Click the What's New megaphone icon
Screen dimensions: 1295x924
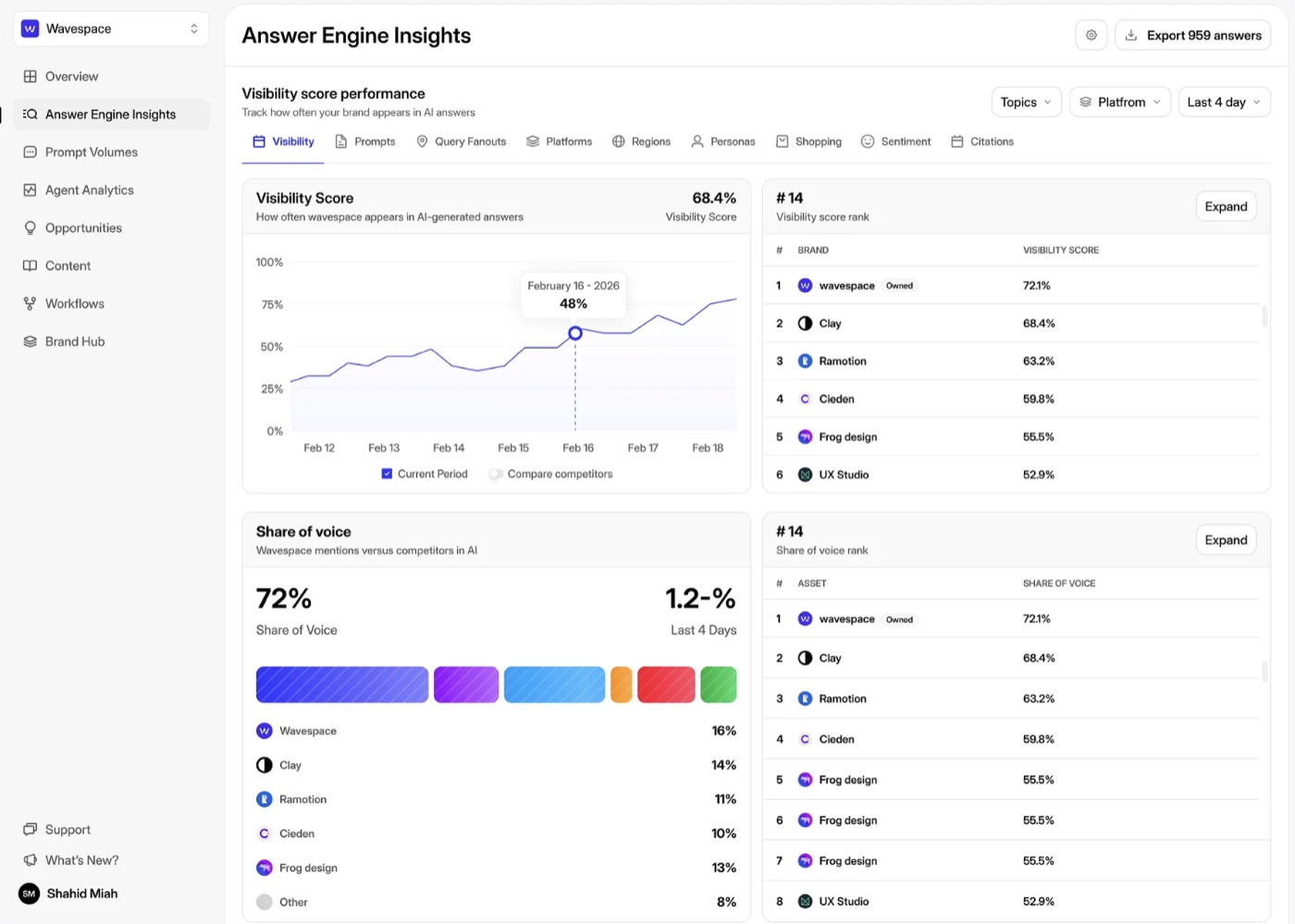point(31,860)
